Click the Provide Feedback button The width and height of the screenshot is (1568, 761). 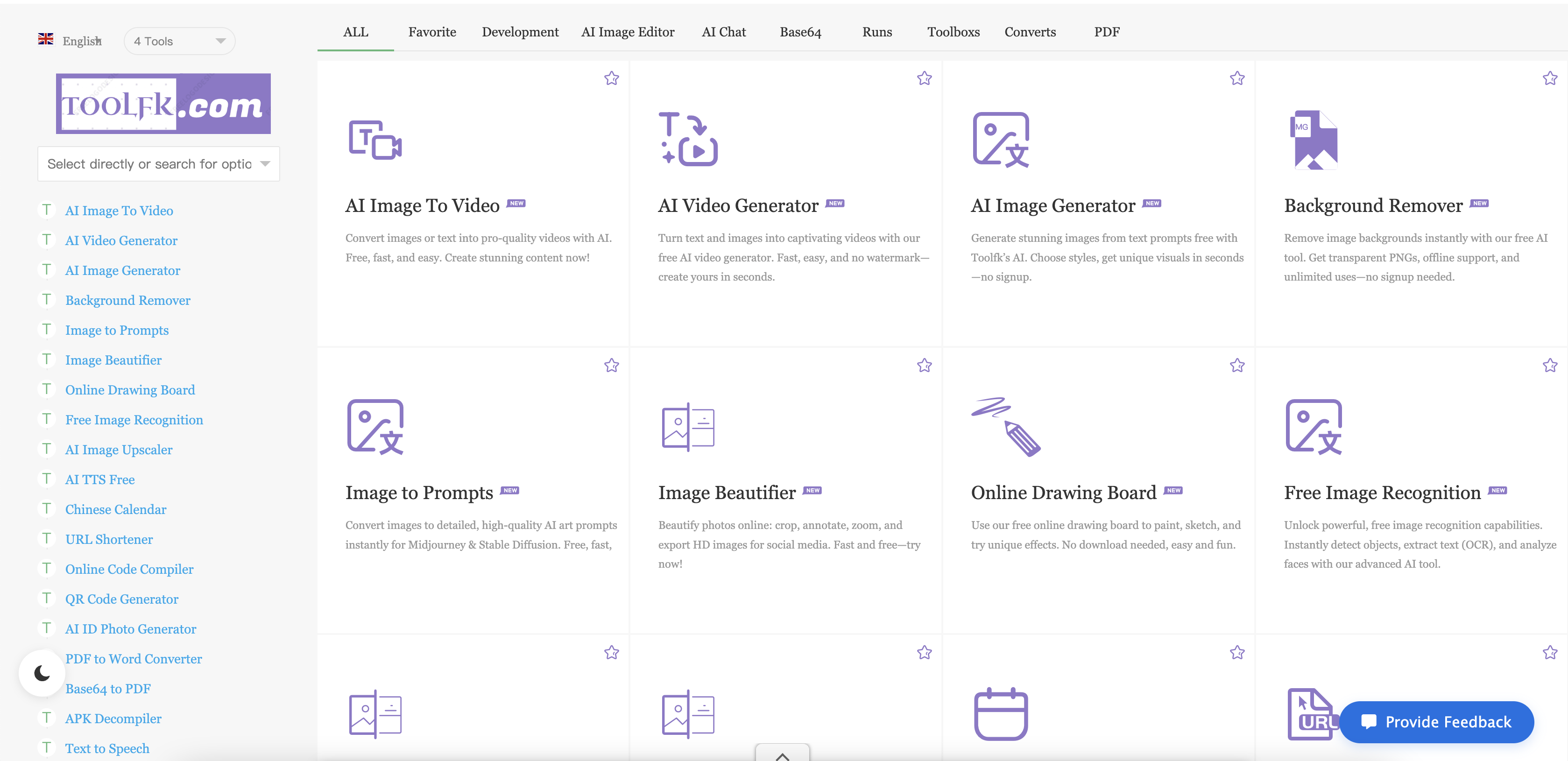click(x=1436, y=722)
